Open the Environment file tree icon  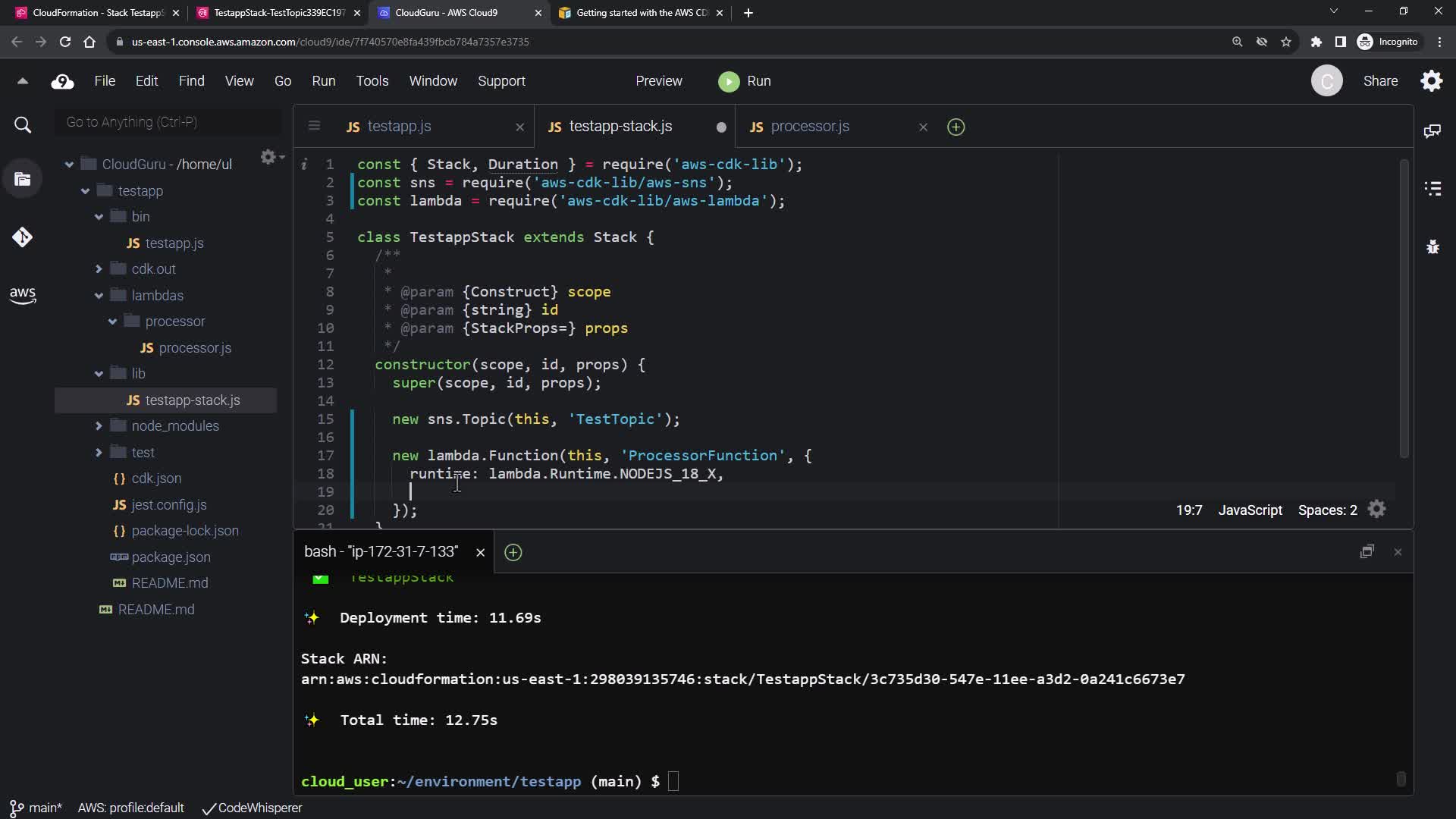[x=22, y=180]
